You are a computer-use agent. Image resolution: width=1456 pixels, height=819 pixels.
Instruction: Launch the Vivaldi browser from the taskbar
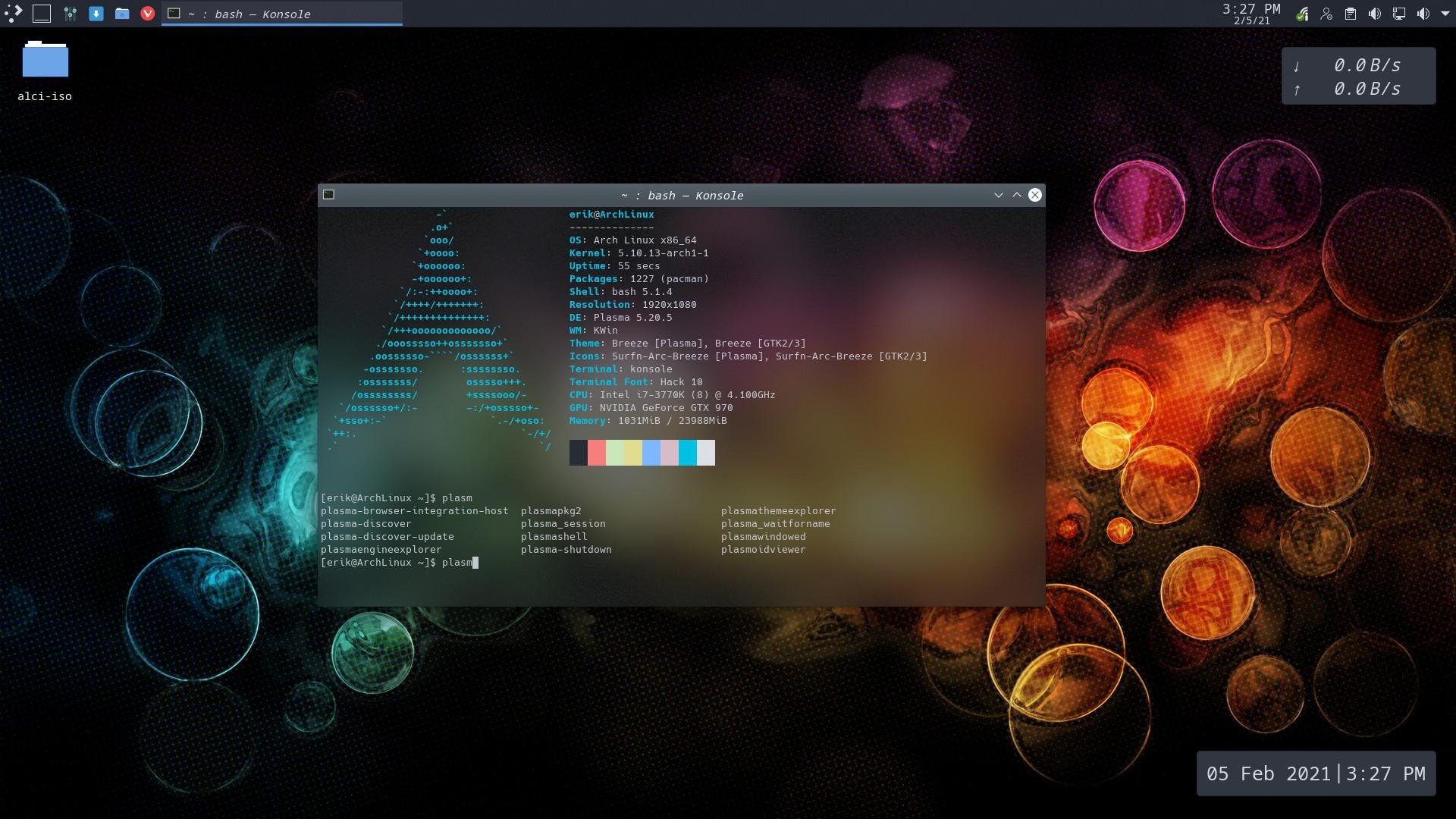pyautogui.click(x=147, y=13)
